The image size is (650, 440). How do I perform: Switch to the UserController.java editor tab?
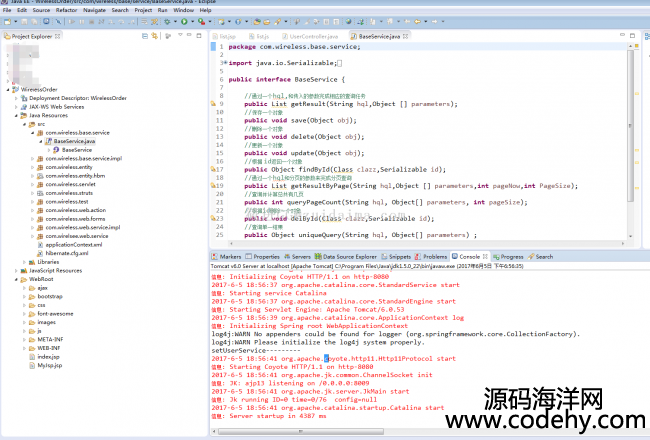coord(310,36)
